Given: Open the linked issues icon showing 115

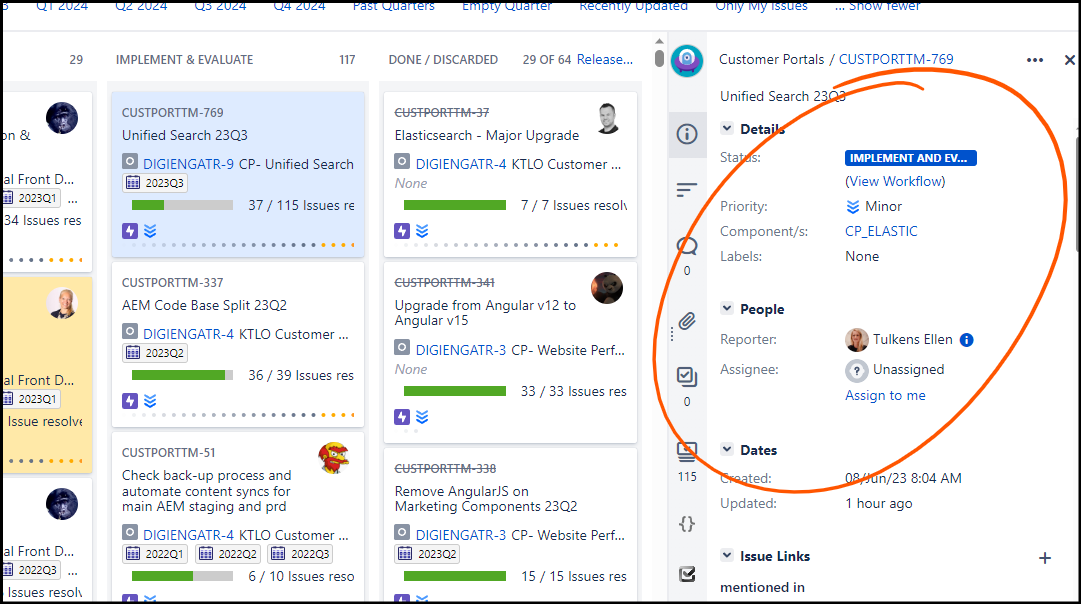Looking at the screenshot, I should pyautogui.click(x=687, y=452).
